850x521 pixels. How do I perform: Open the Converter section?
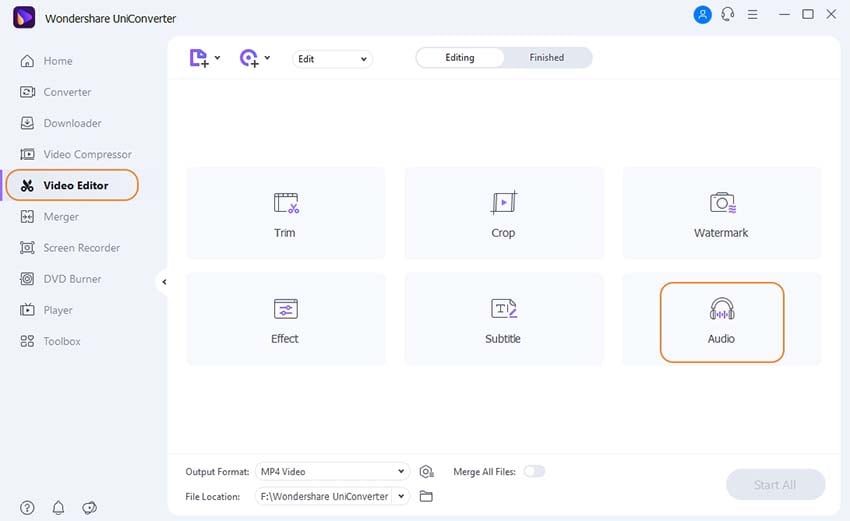click(55, 92)
